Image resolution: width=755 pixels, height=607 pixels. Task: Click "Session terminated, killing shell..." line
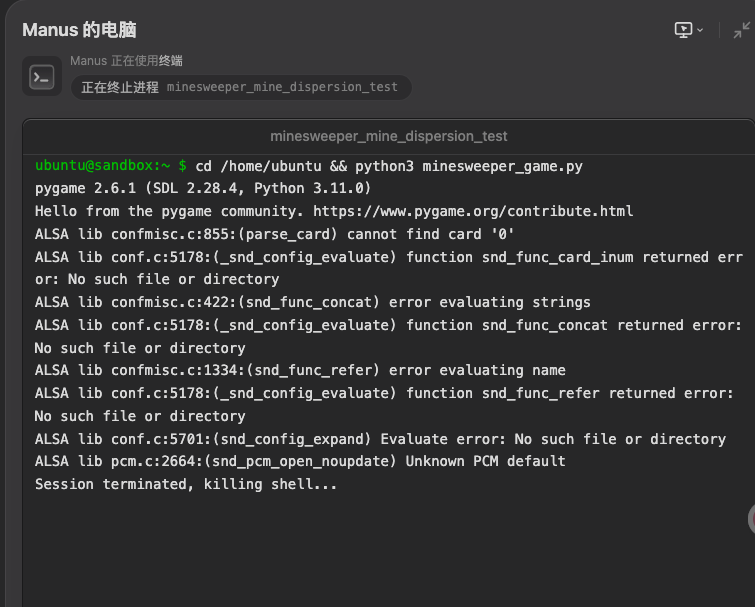185,484
